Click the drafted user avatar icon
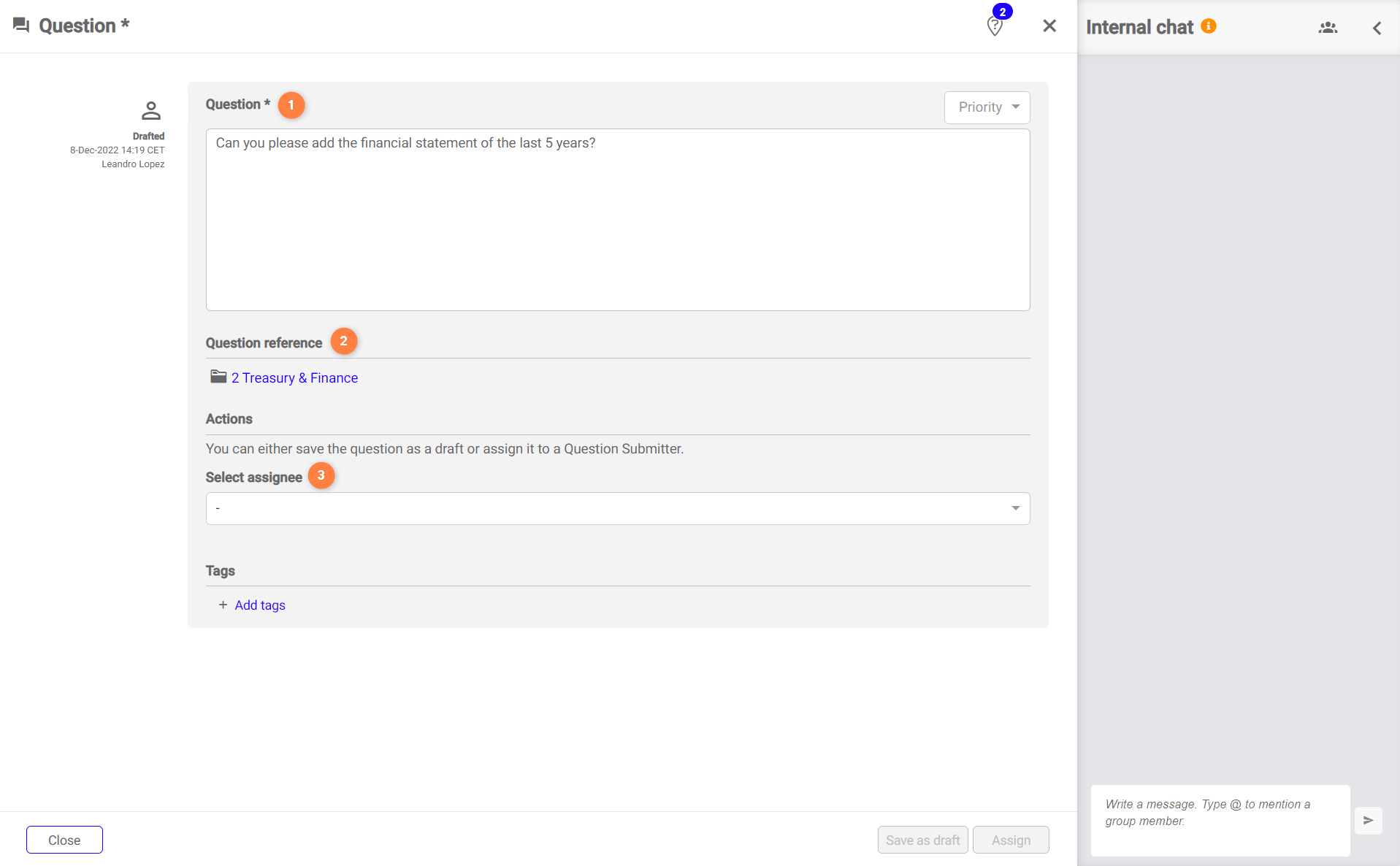Screen dimensions: 1400x866 (150, 111)
